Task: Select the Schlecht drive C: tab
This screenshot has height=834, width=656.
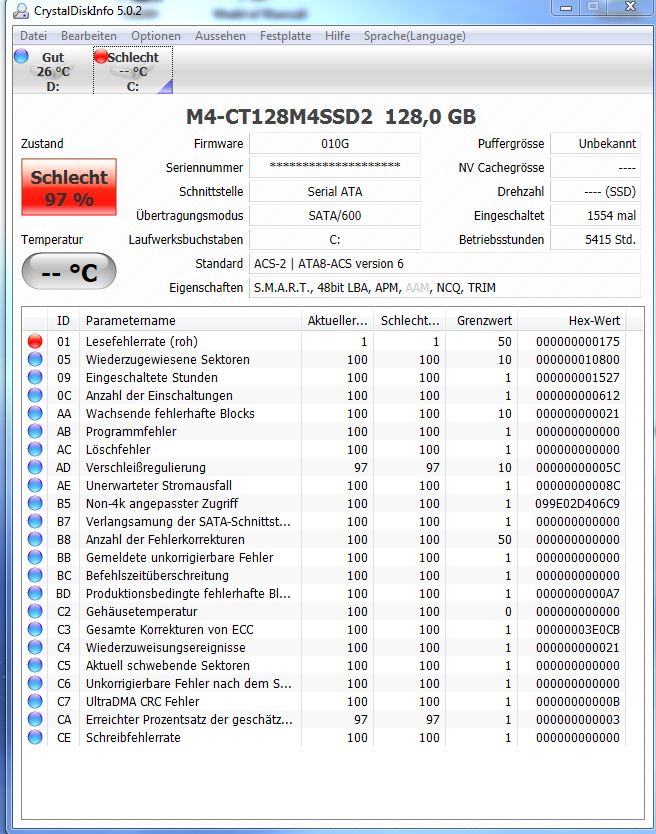Action: 133,71
